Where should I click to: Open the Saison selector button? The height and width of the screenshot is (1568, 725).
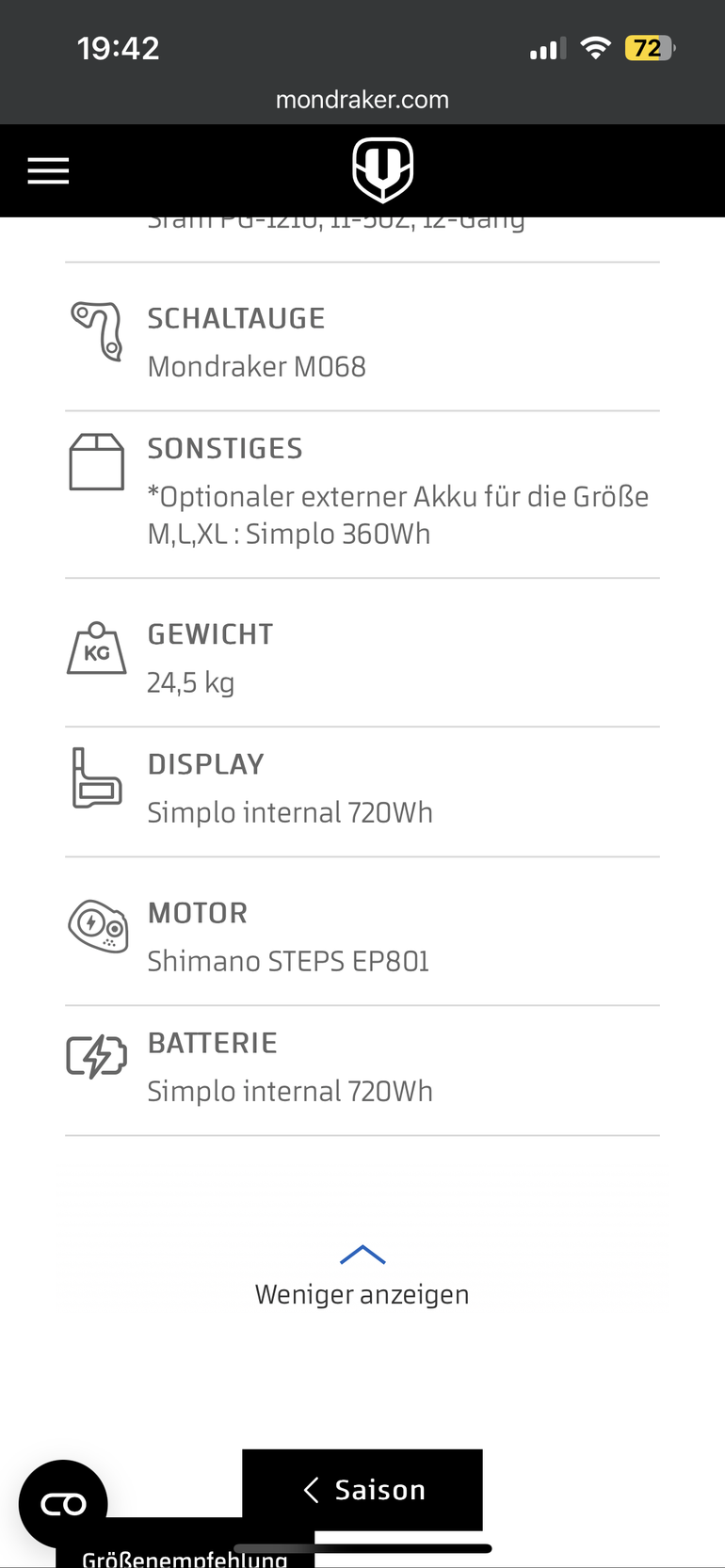click(362, 1490)
